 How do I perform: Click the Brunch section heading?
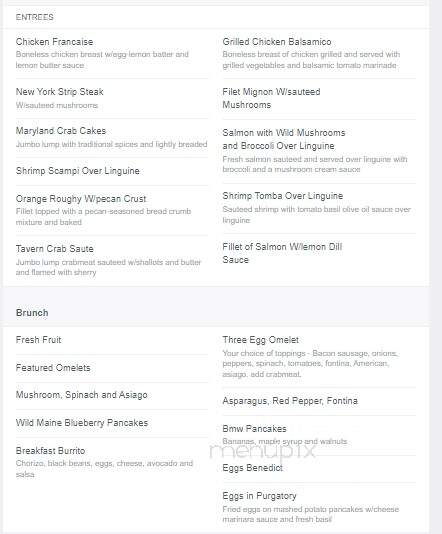coord(32,313)
